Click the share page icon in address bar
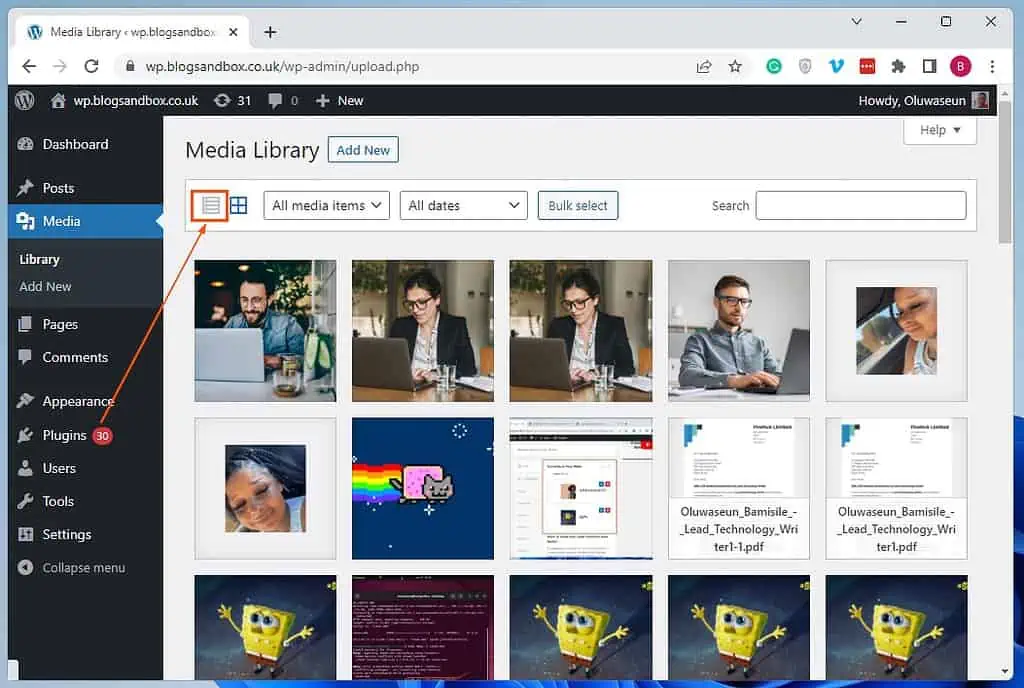The width and height of the screenshot is (1024, 688). (703, 66)
